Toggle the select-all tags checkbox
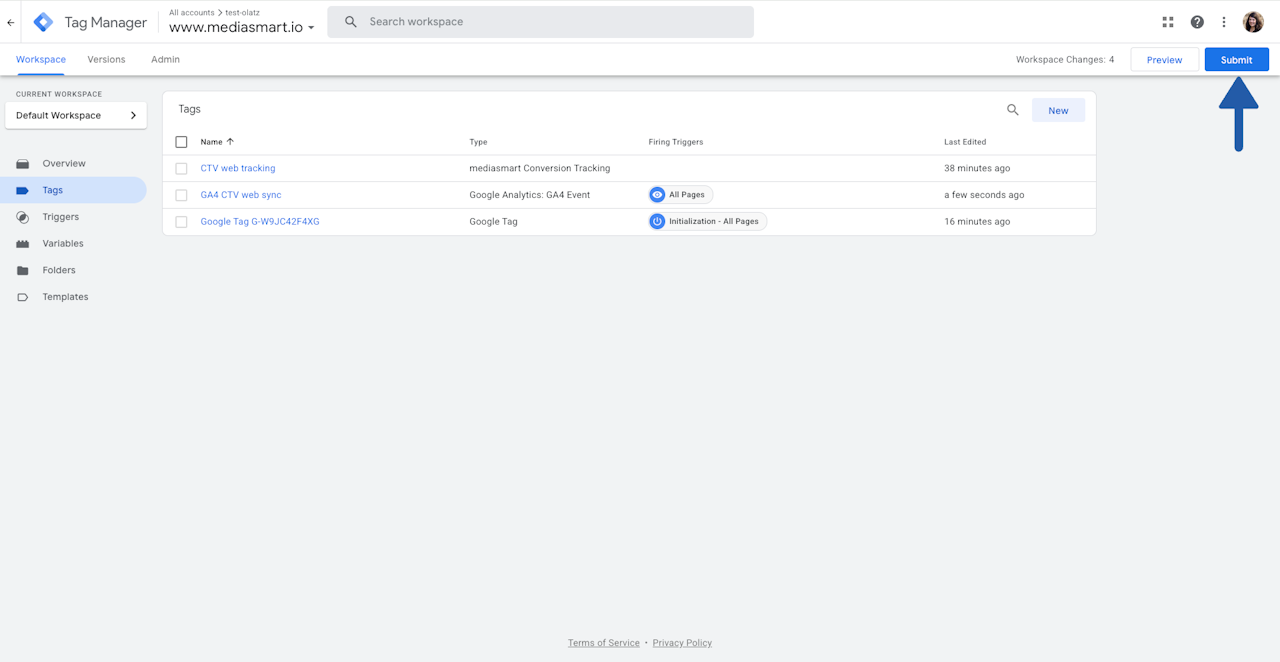Image resolution: width=1280 pixels, height=662 pixels. pos(181,142)
